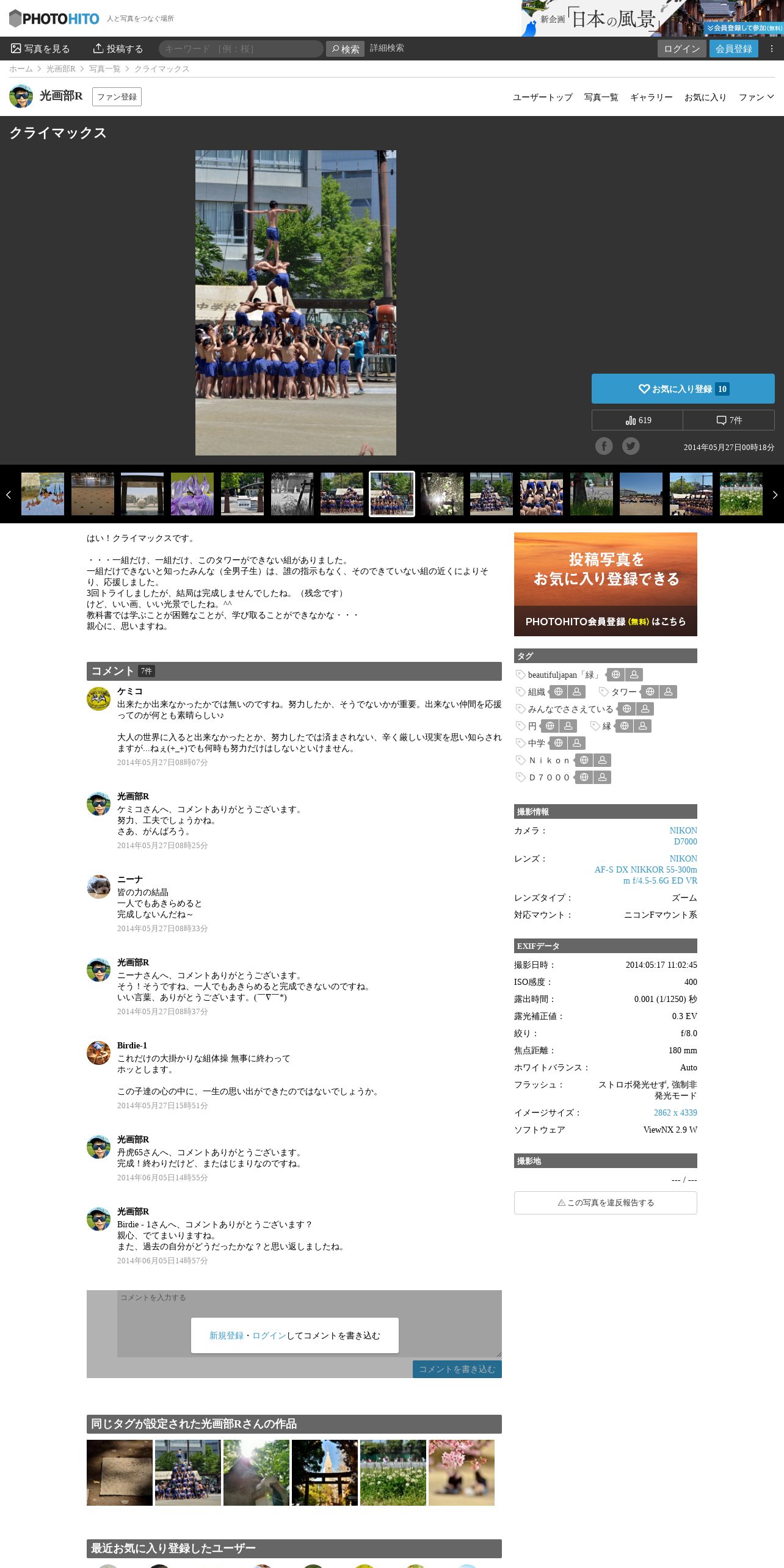The width and height of the screenshot is (784, 1568).
Task: Open the three-dot menu in the top bar
Action: [772, 49]
